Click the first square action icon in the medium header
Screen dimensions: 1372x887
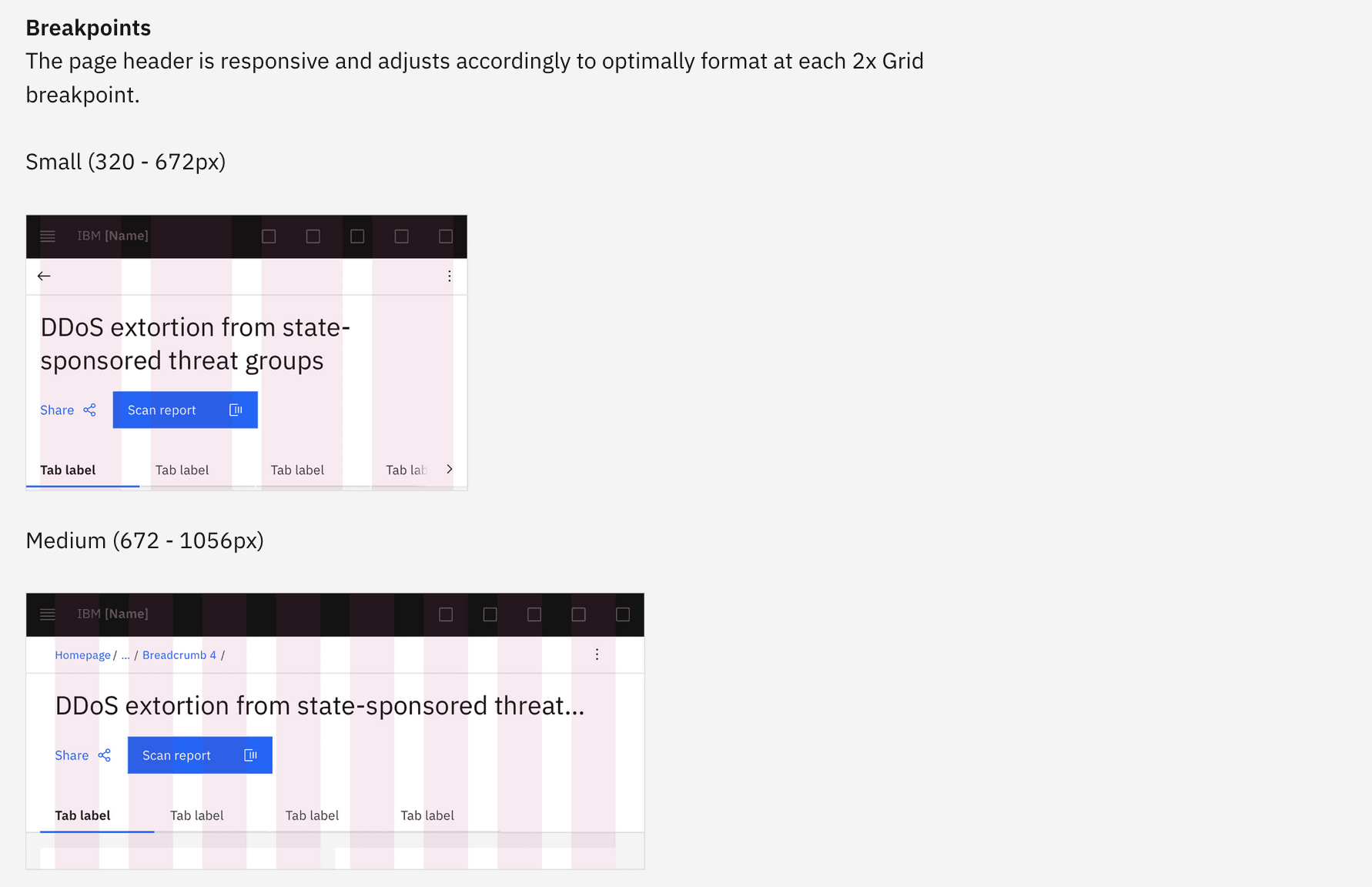coord(445,614)
